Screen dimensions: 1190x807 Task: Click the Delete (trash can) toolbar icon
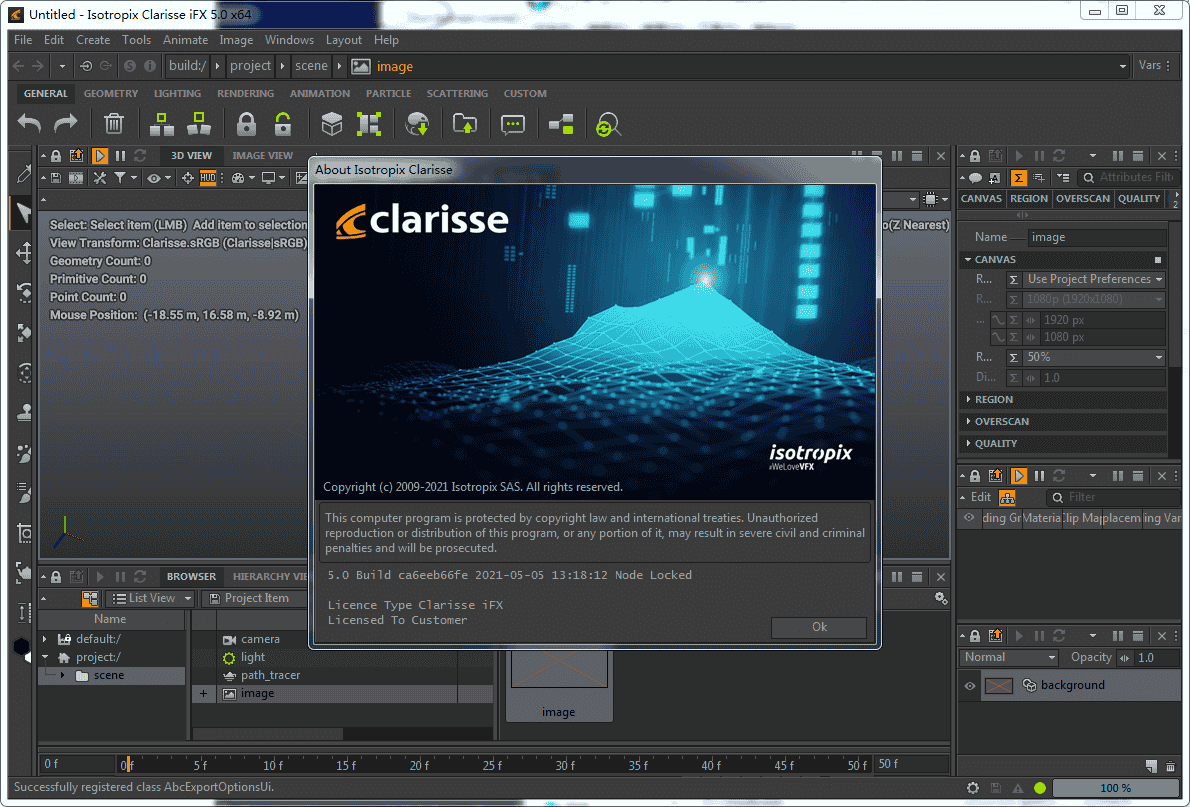113,123
